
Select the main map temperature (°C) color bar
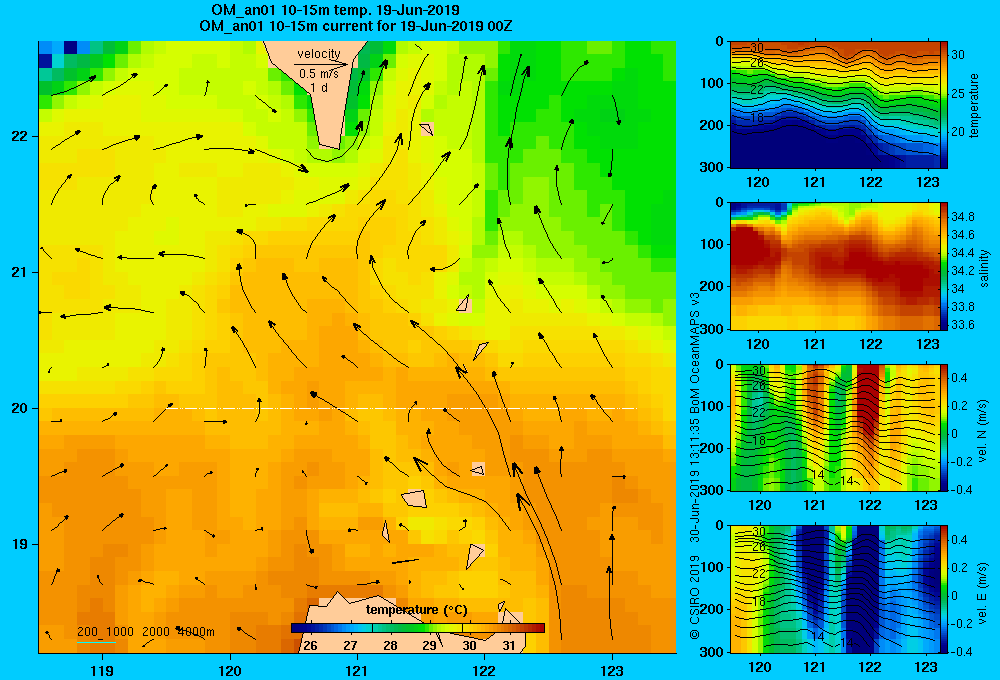coord(418,628)
